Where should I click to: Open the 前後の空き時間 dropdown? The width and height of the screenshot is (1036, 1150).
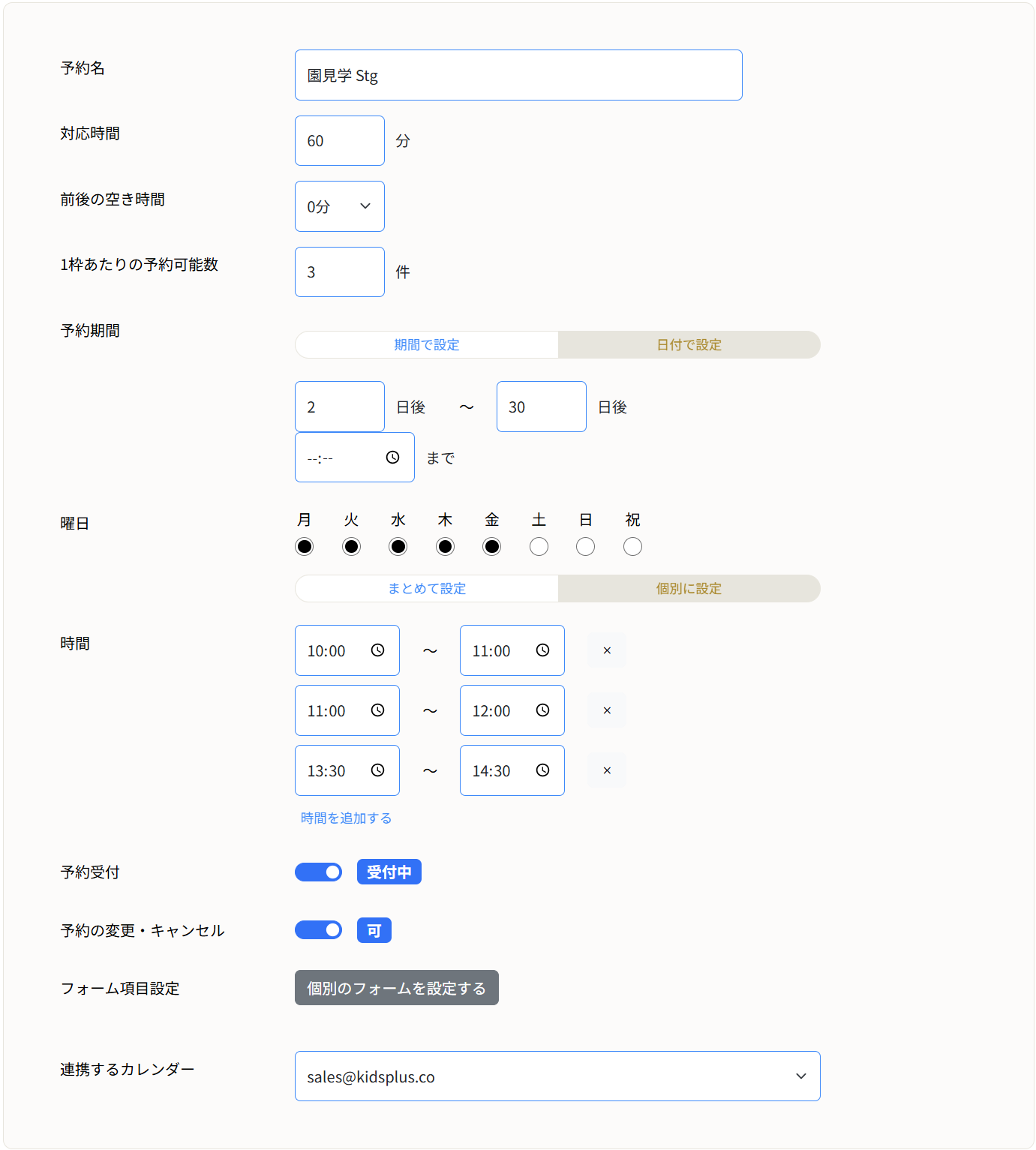pyautogui.click(x=339, y=206)
